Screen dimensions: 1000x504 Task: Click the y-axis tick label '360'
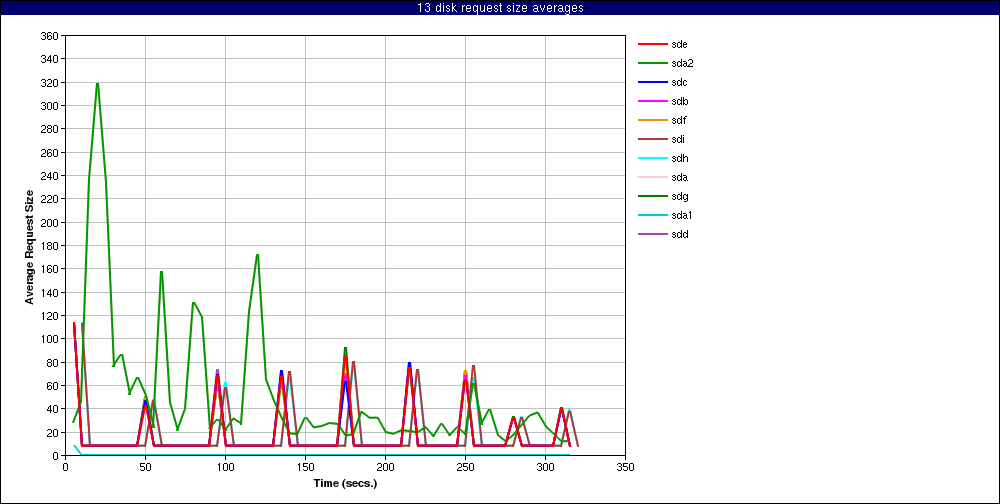[51, 36]
